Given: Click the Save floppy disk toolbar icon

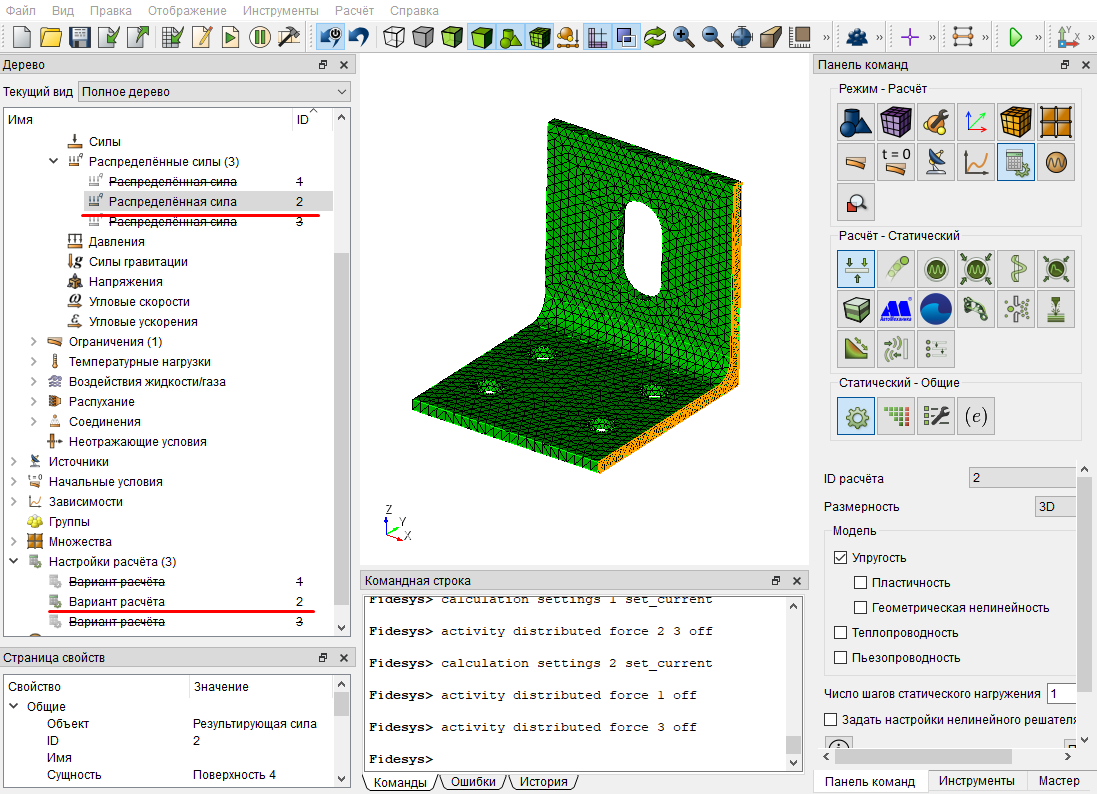Looking at the screenshot, I should (80, 36).
